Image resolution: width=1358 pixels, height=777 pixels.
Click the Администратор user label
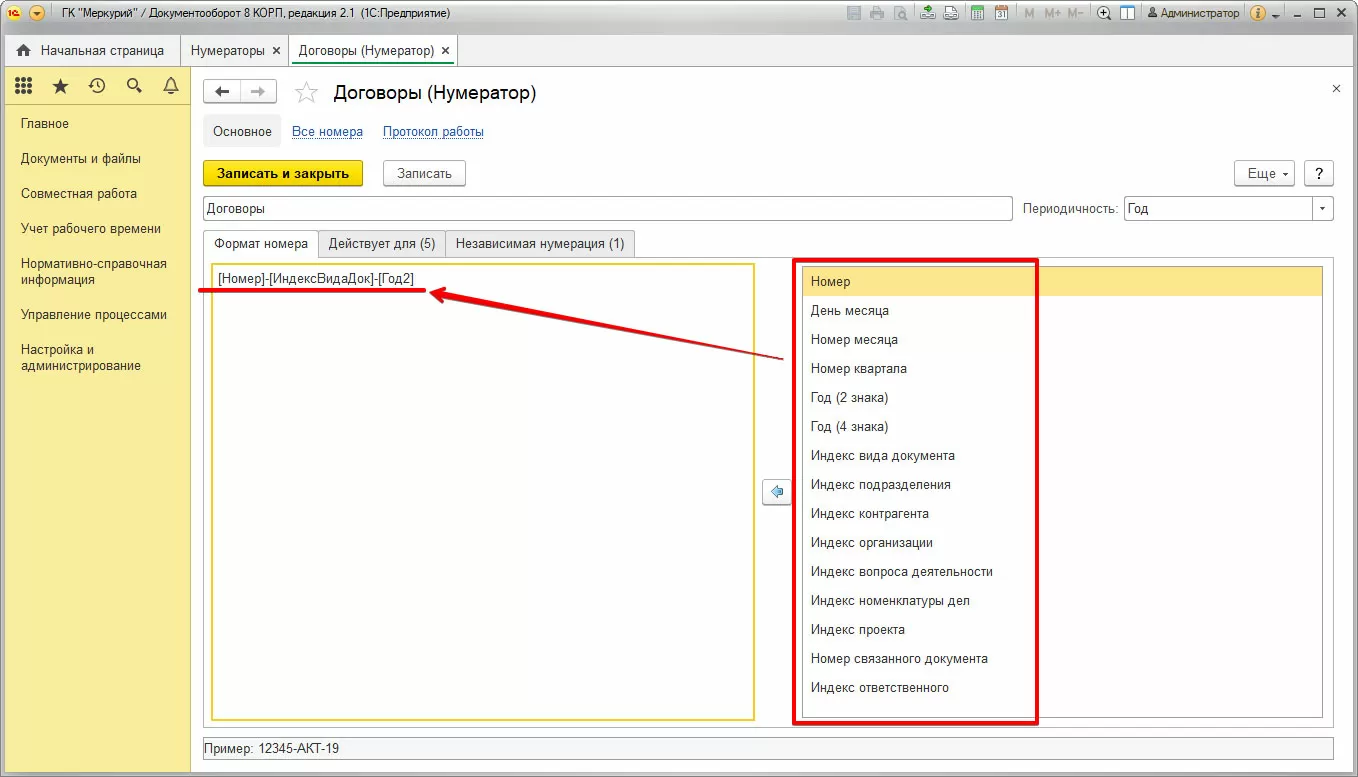[x=1193, y=13]
